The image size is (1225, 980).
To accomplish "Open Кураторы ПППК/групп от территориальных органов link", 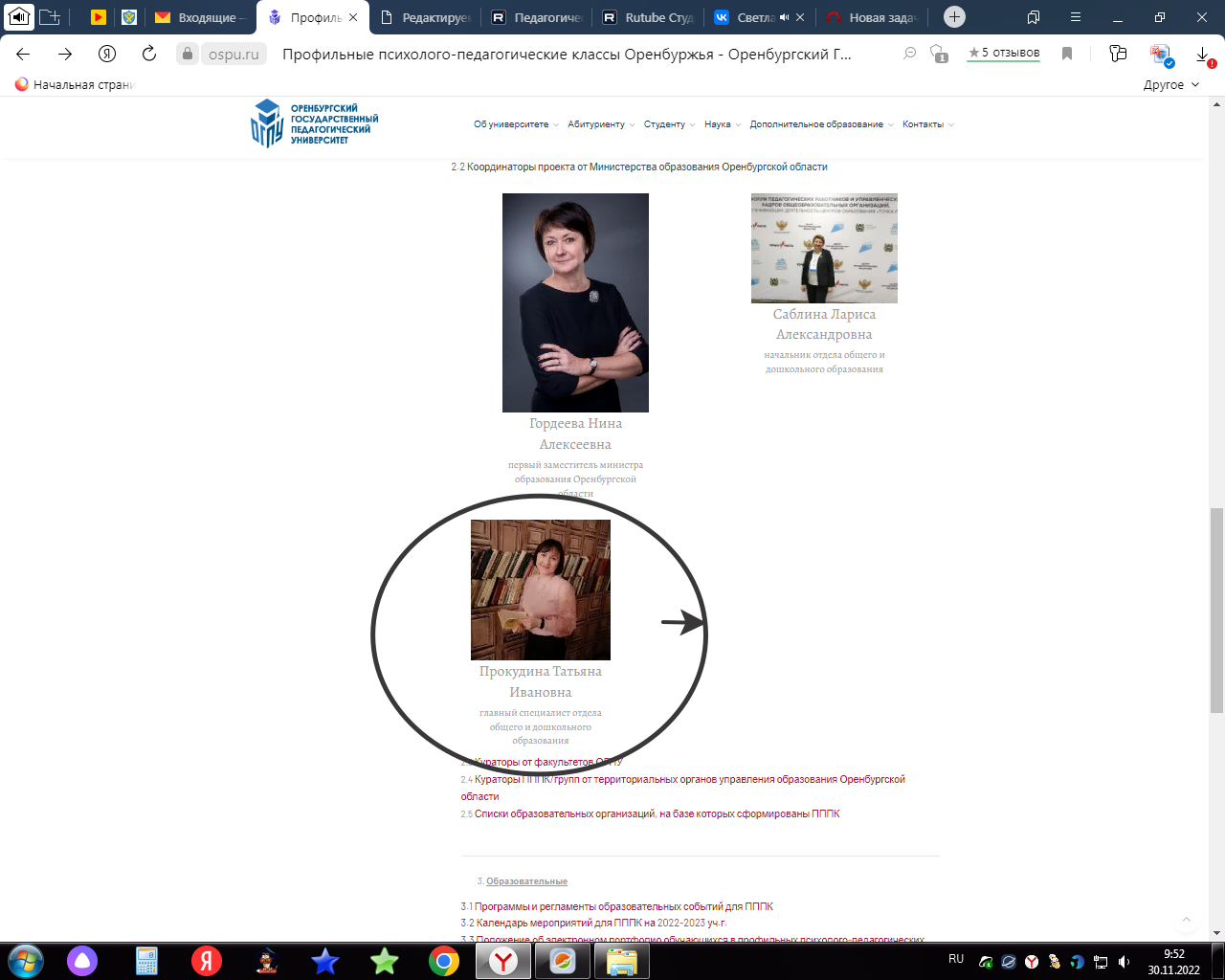I will point(682,788).
